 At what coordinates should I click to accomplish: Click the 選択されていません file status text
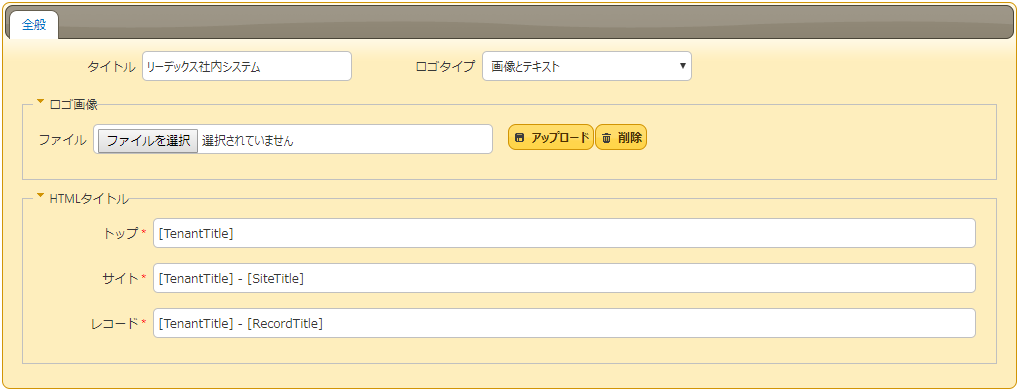point(247,140)
